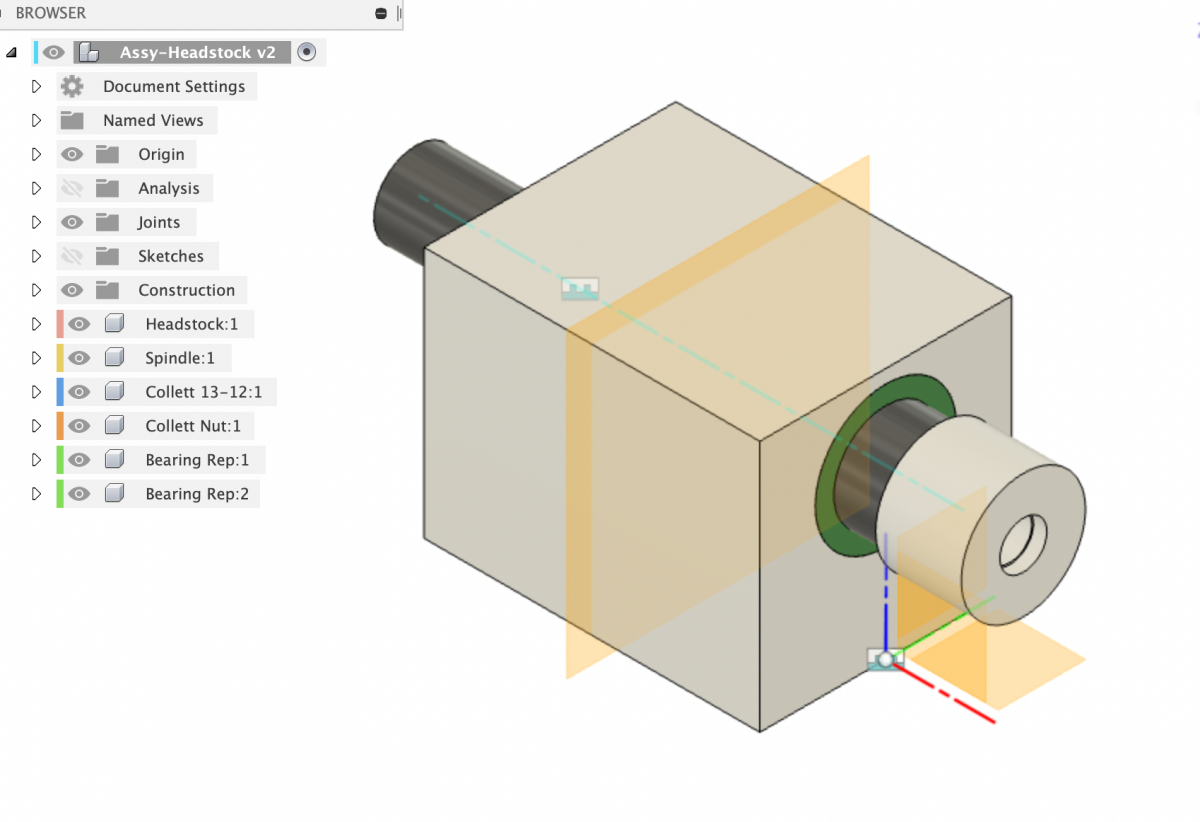Image resolution: width=1200 pixels, height=822 pixels.
Task: Click the Sketches folder icon
Action: pyautogui.click(x=107, y=256)
